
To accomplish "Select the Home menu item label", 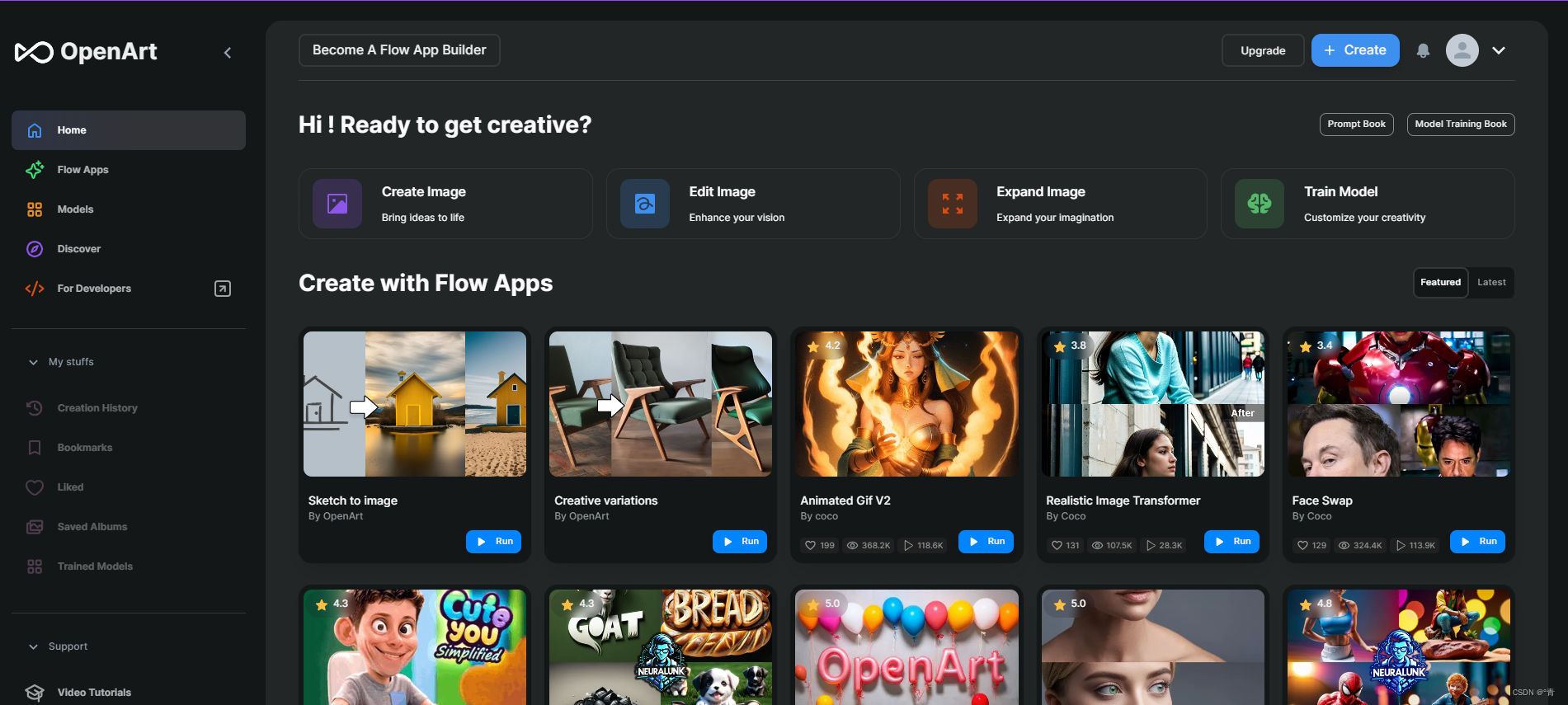I will click(x=72, y=130).
